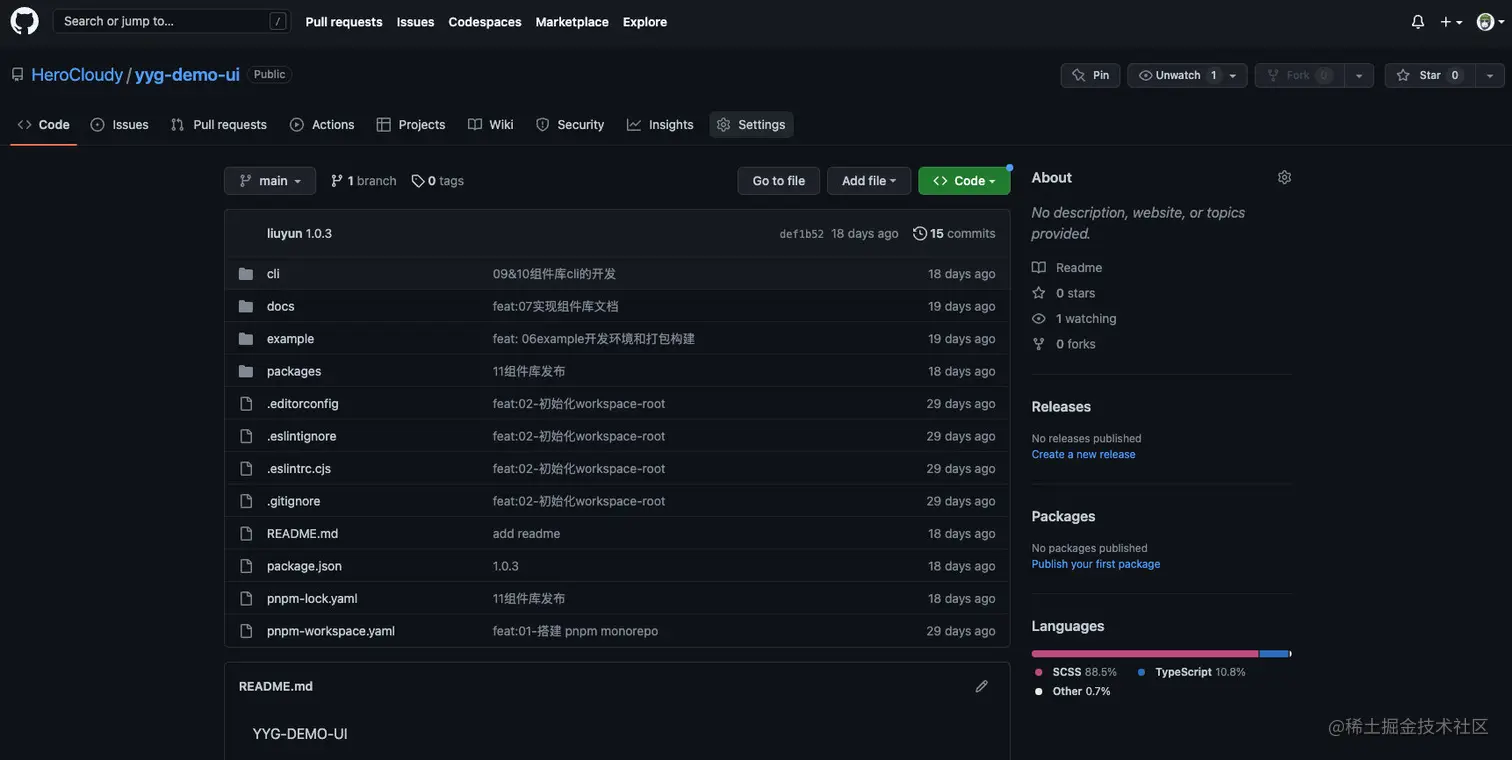The height and width of the screenshot is (760, 1512).
Task: Click the tag icon next to 0 tags
Action: coord(418,181)
